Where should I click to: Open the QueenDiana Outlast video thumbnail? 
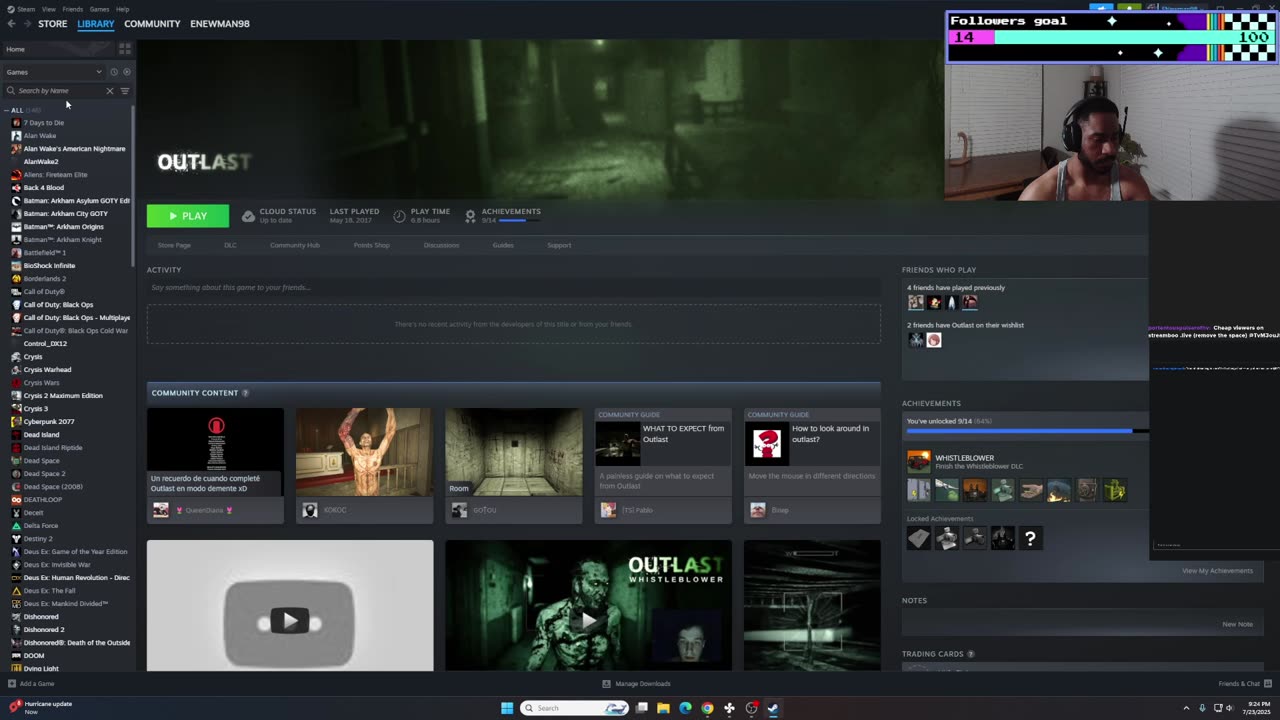click(x=215, y=451)
